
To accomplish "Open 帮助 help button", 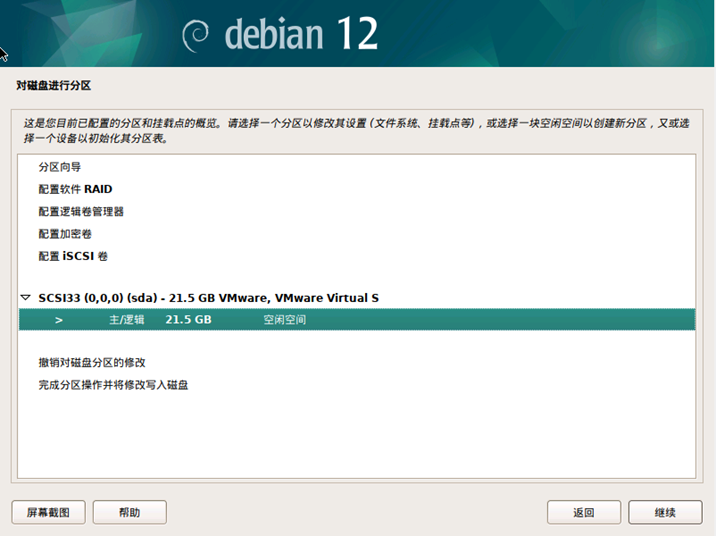I will [x=129, y=512].
